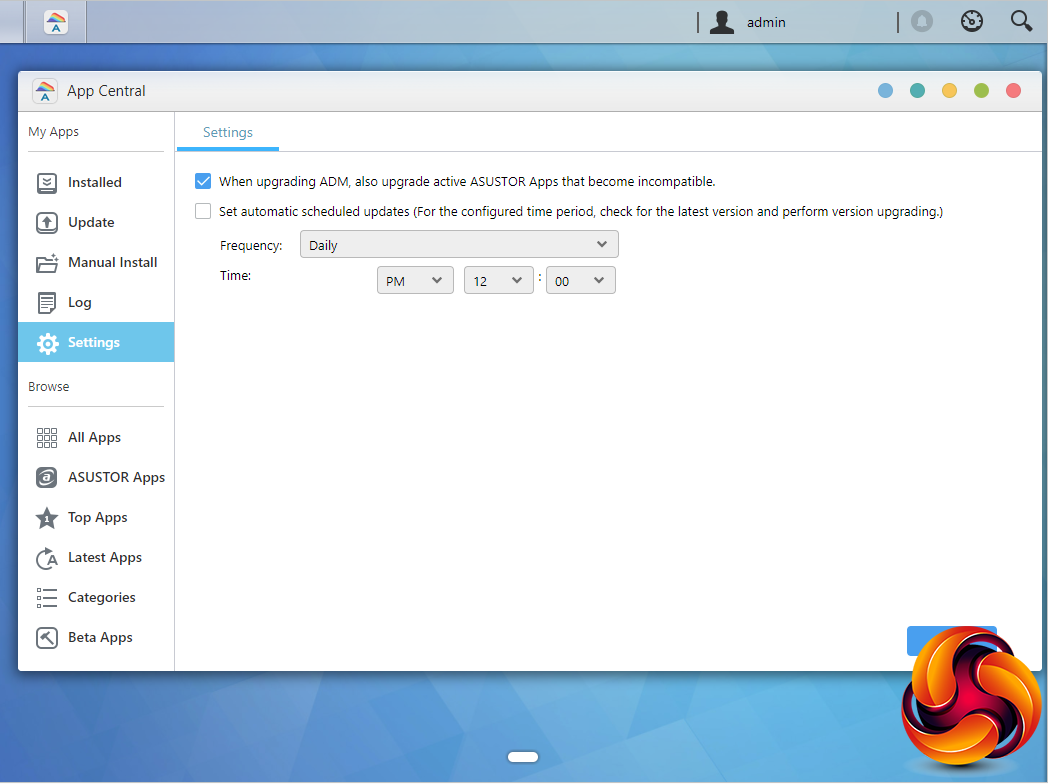
Task: Click the Update arrow icon
Action: tap(47, 223)
